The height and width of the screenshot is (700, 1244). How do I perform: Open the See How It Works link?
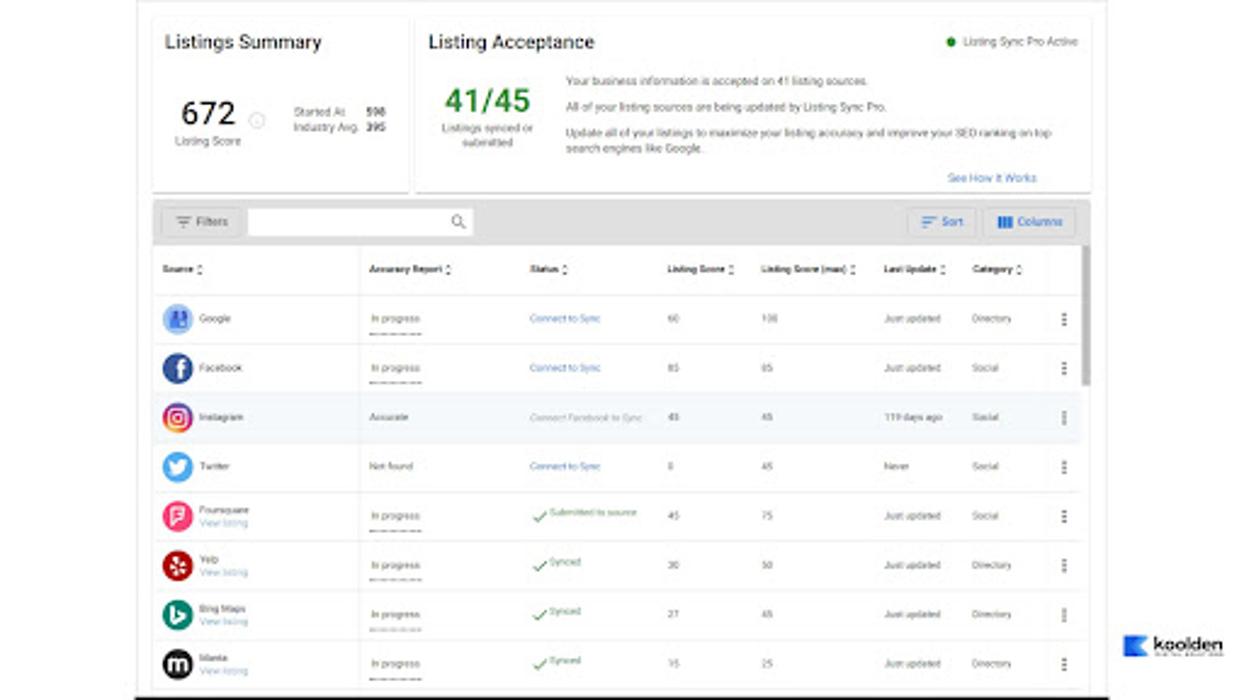(x=991, y=178)
